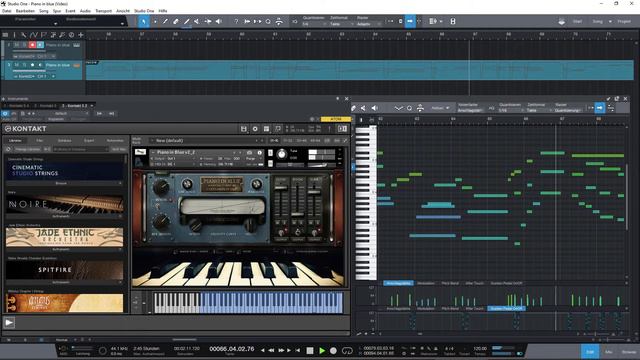Select the Paint (pencil) tool in the main toolbar
The height and width of the screenshot is (360, 640).
tap(165, 21)
